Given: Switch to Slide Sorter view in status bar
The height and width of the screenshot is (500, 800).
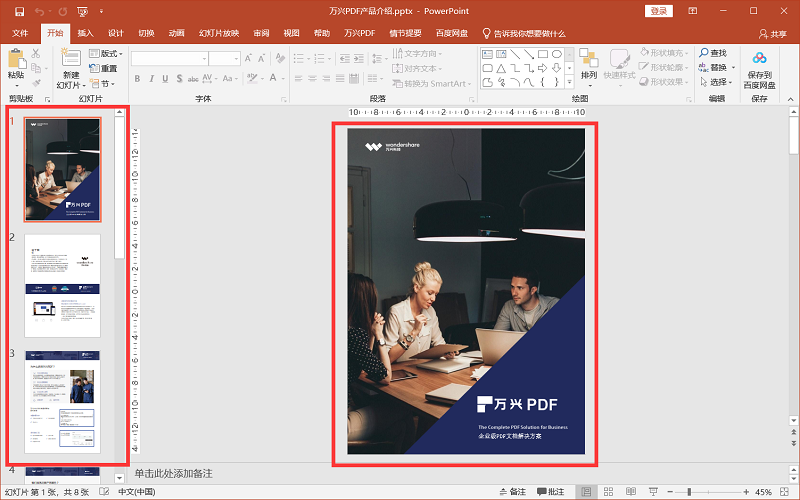Looking at the screenshot, I should coord(609,492).
